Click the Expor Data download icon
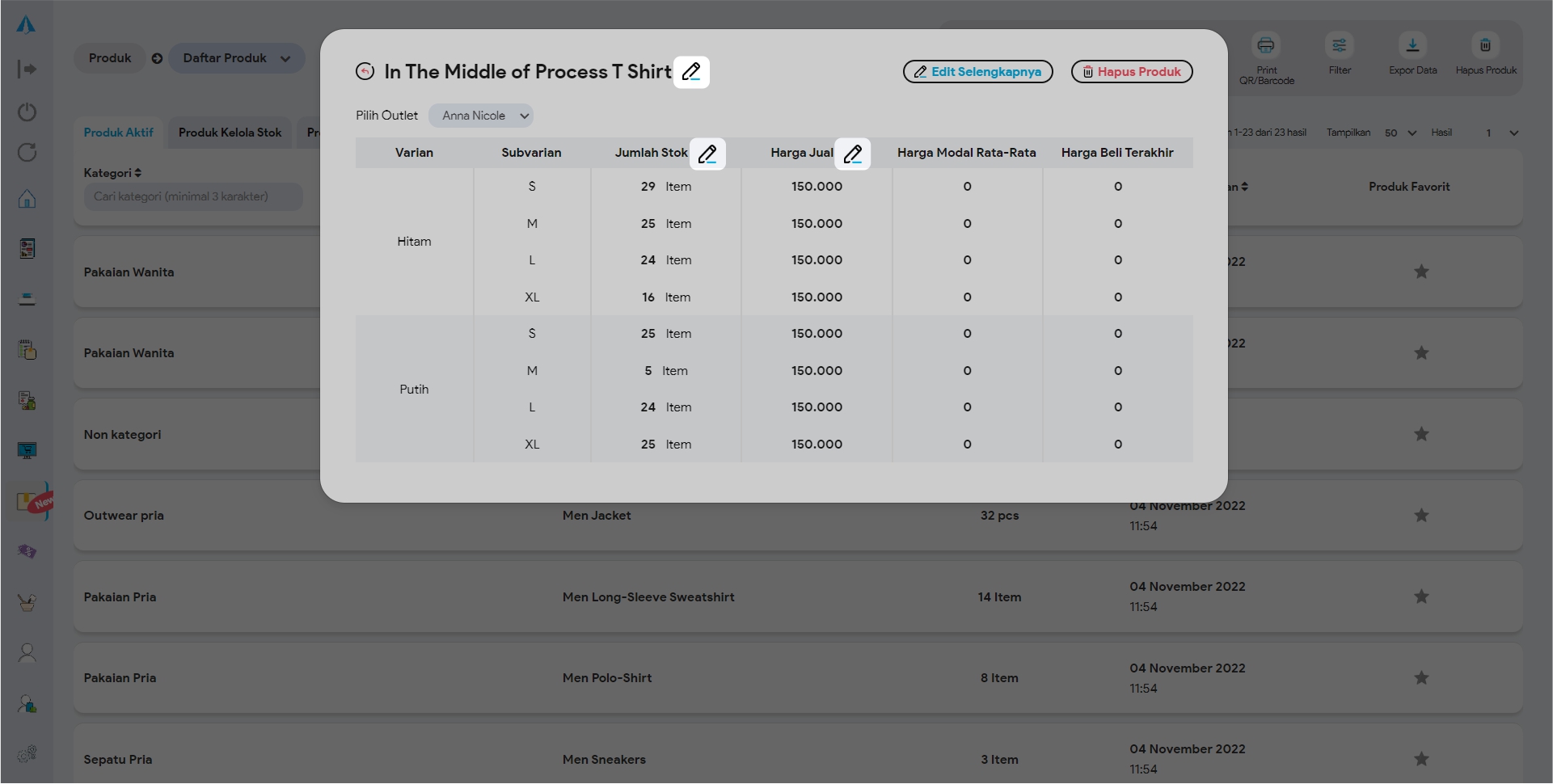The height and width of the screenshot is (784, 1553). point(1412,46)
